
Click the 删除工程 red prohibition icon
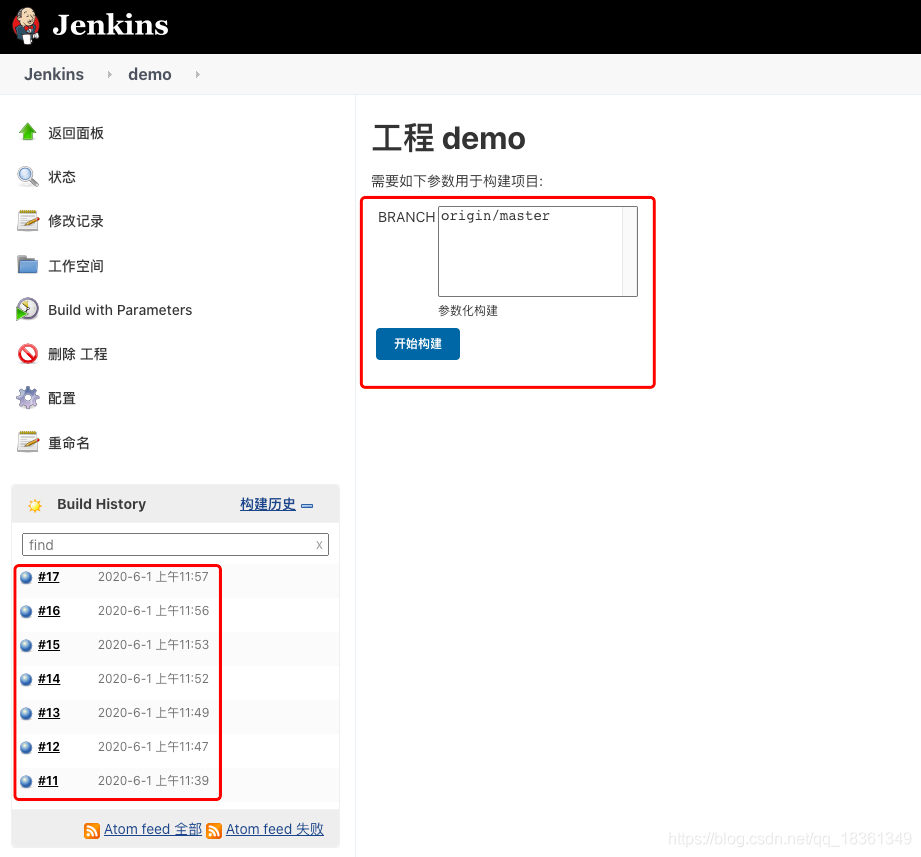coord(28,353)
